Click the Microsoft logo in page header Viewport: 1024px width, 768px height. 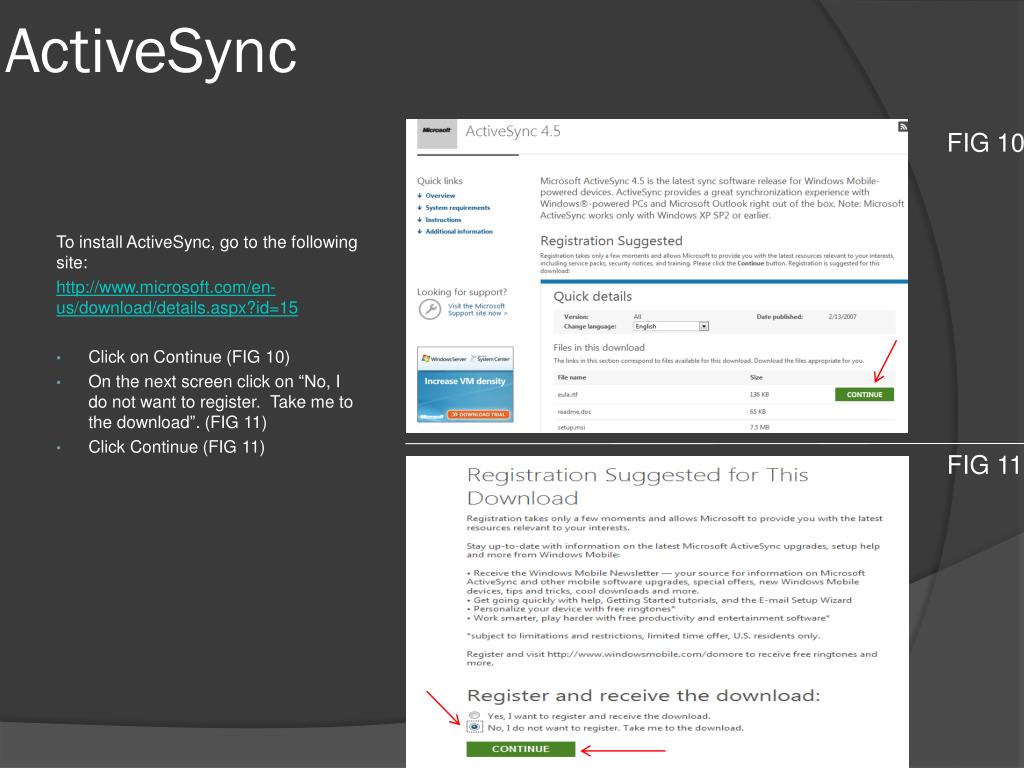pyautogui.click(x=437, y=134)
